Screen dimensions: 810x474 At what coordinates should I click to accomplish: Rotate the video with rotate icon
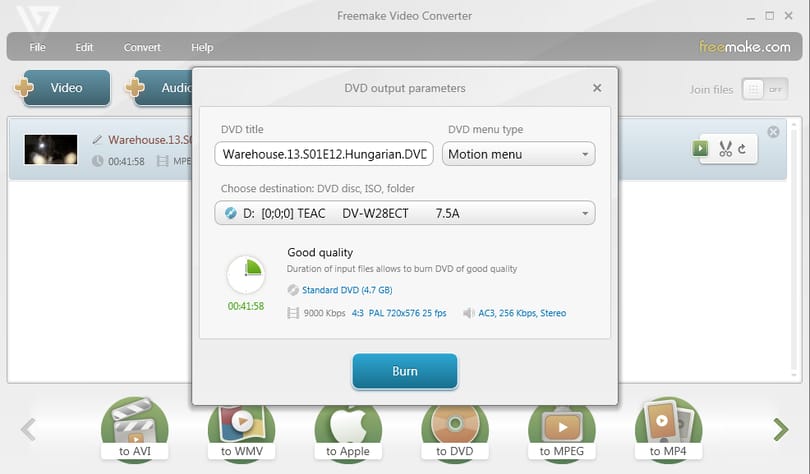point(742,149)
